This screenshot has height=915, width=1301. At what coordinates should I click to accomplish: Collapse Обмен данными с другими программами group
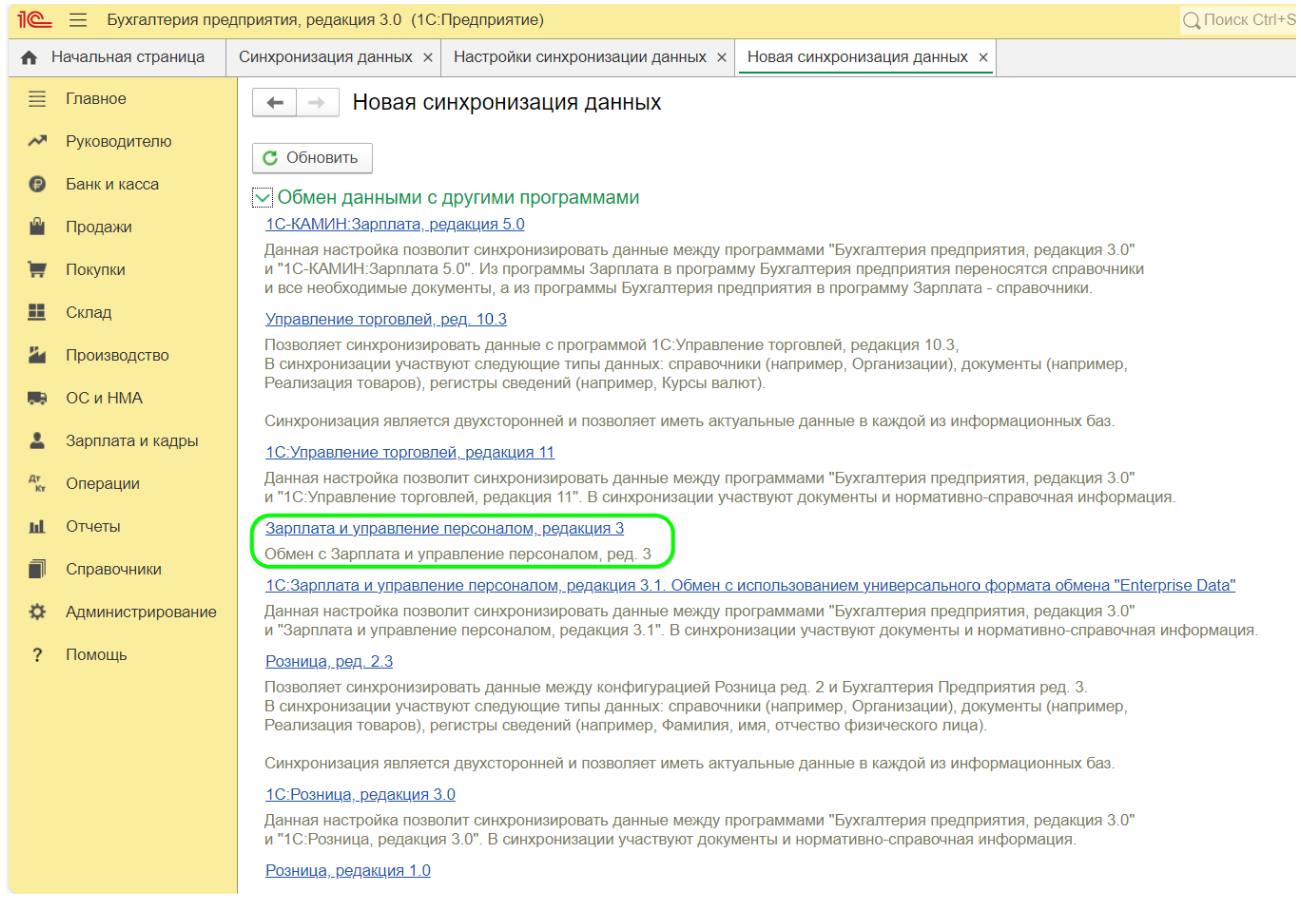(x=262, y=198)
